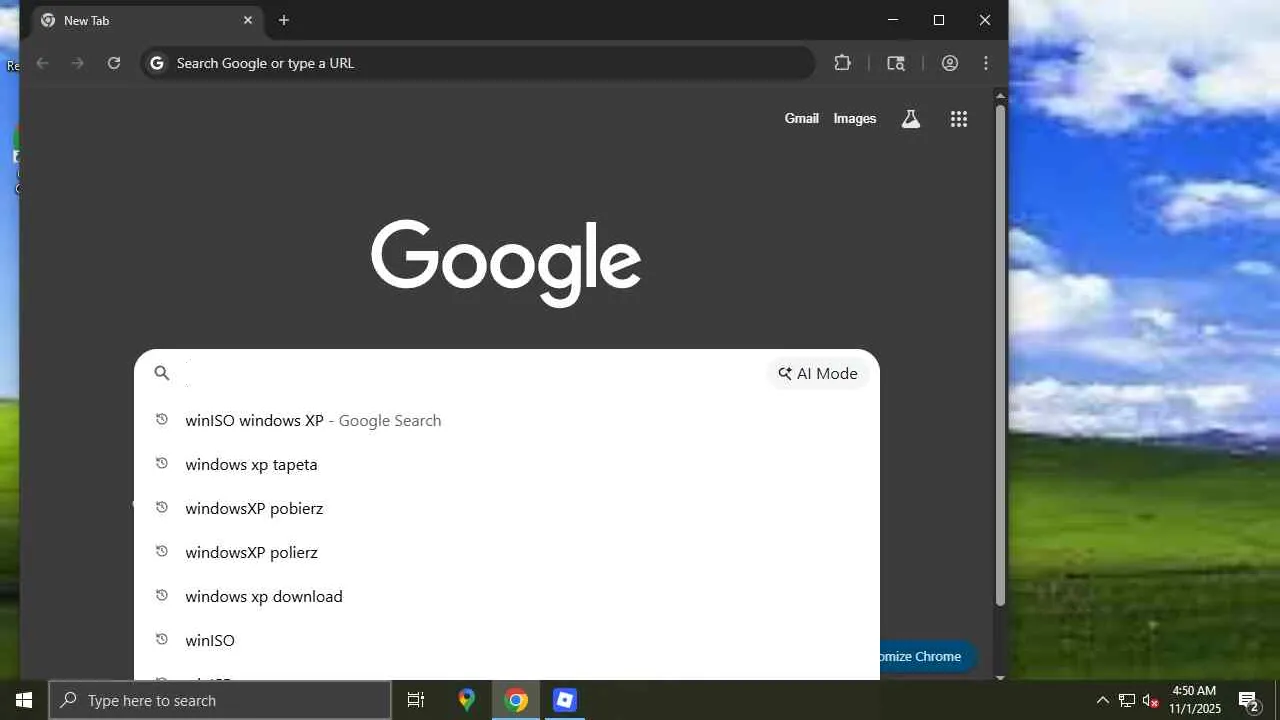Open the Search Labs flask icon

910,119
